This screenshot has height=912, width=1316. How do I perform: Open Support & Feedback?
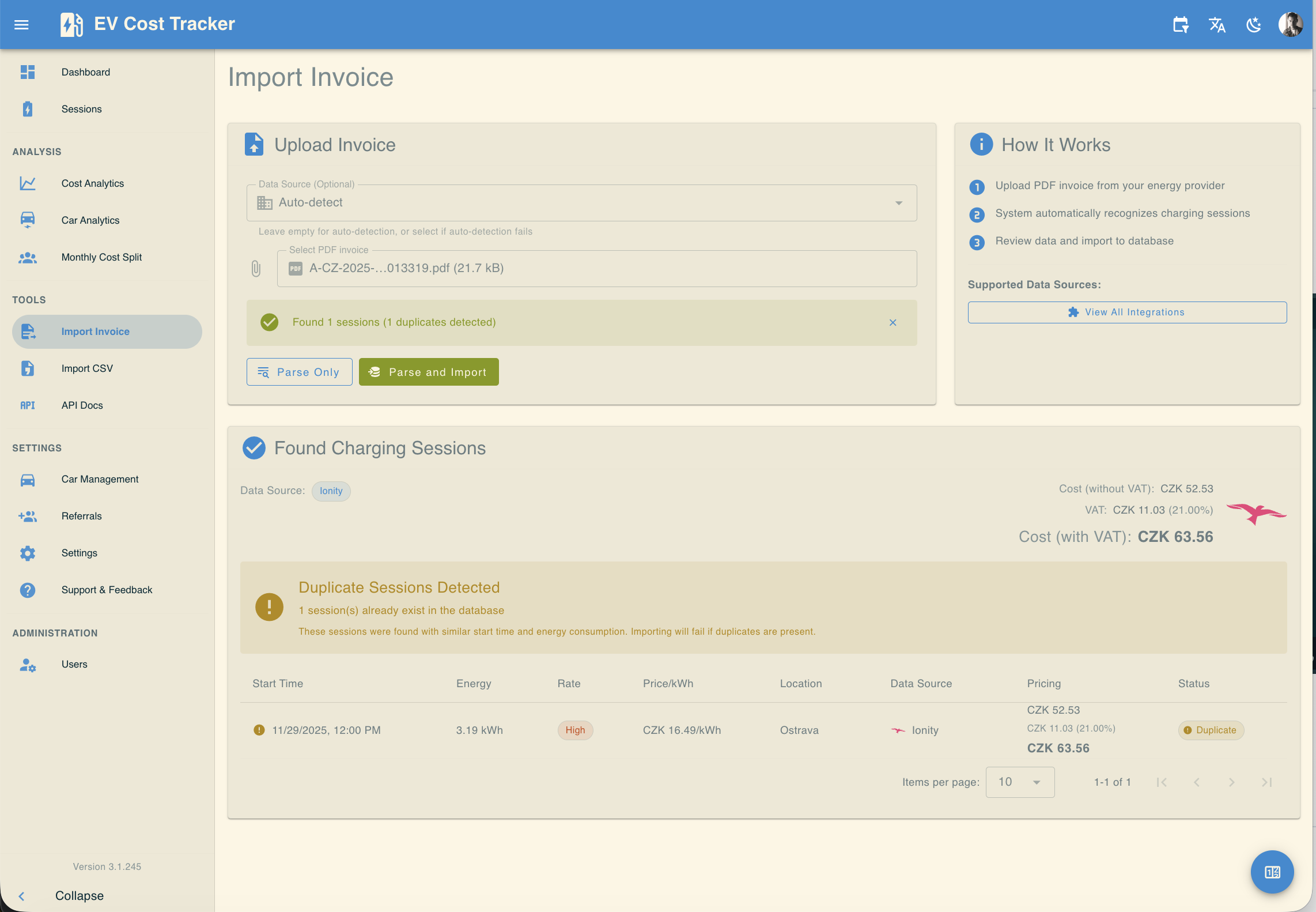click(x=107, y=590)
